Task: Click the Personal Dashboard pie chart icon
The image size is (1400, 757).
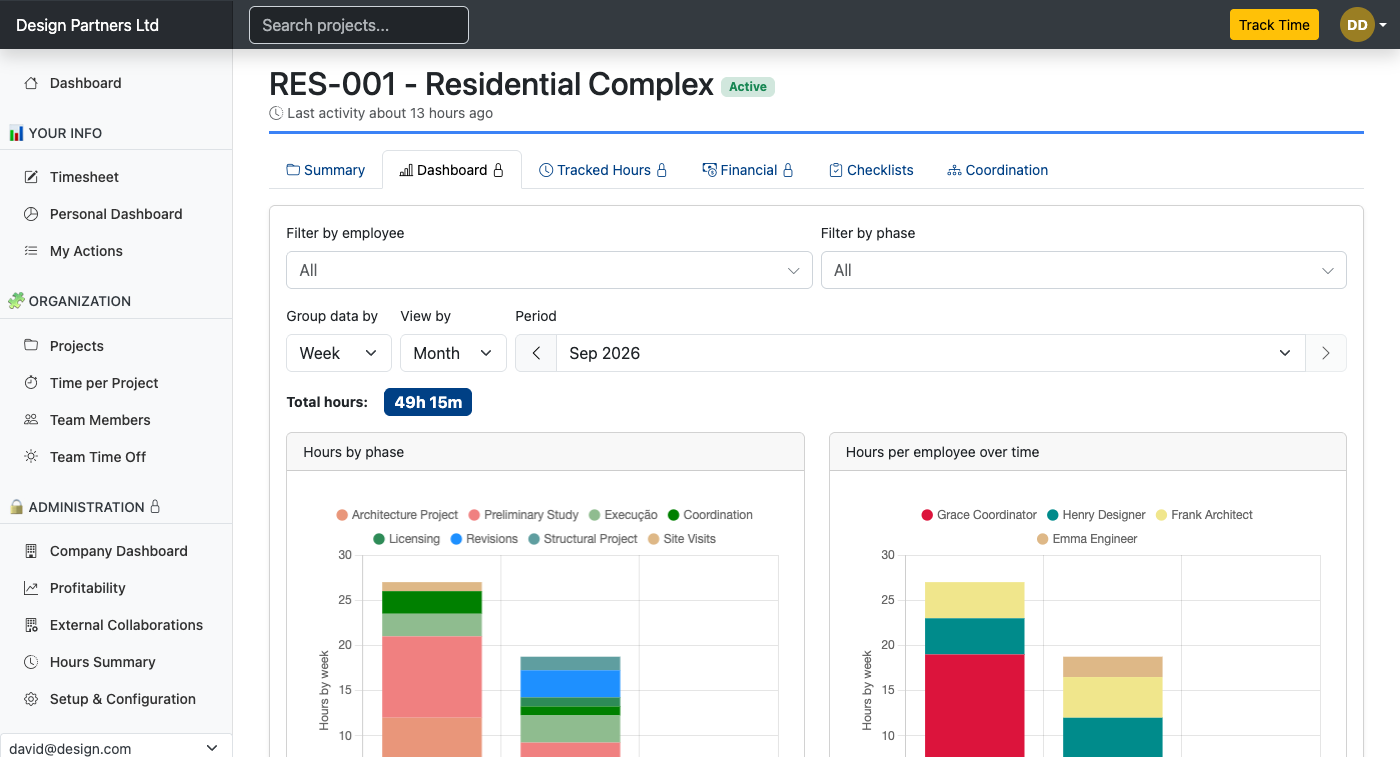Action: 31,214
